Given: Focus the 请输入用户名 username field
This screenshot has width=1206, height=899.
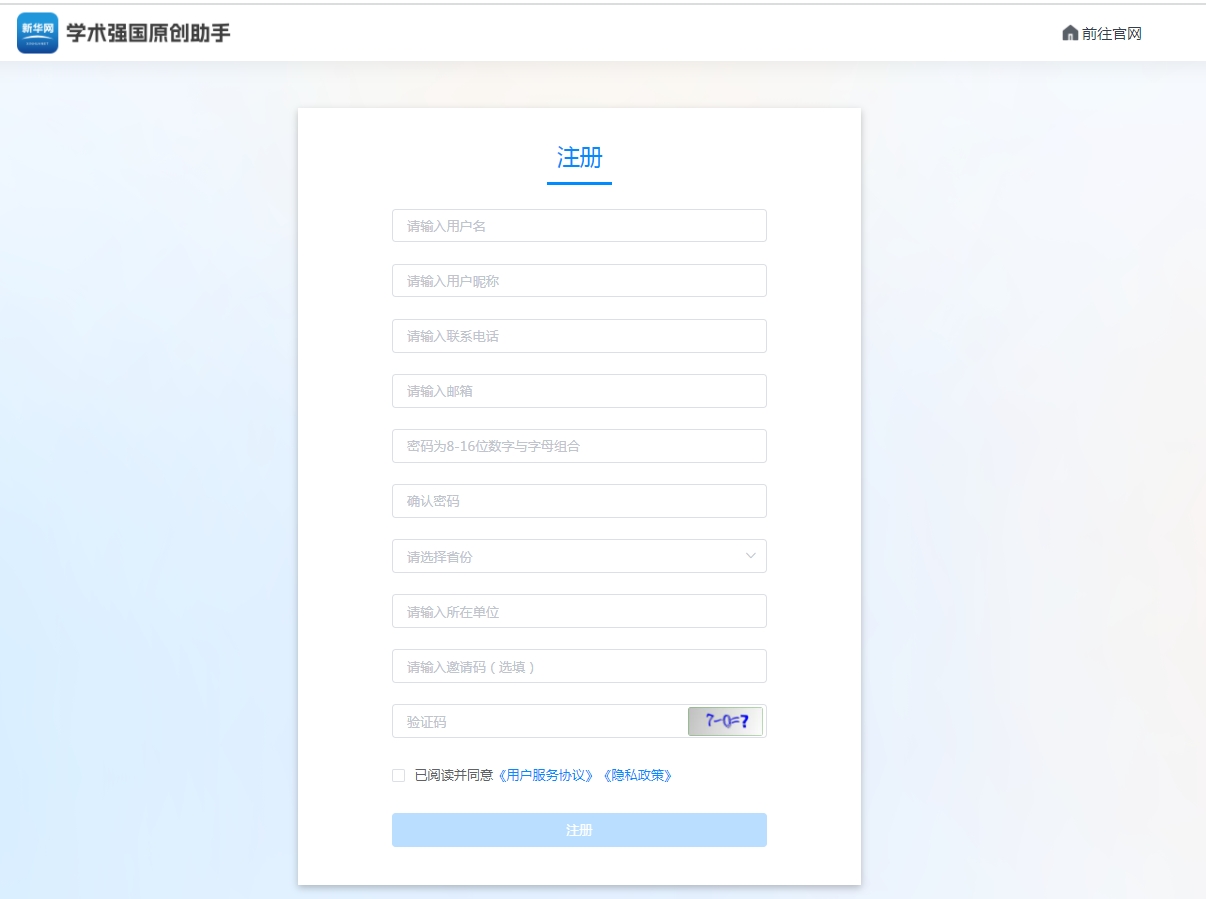Looking at the screenshot, I should [579, 226].
